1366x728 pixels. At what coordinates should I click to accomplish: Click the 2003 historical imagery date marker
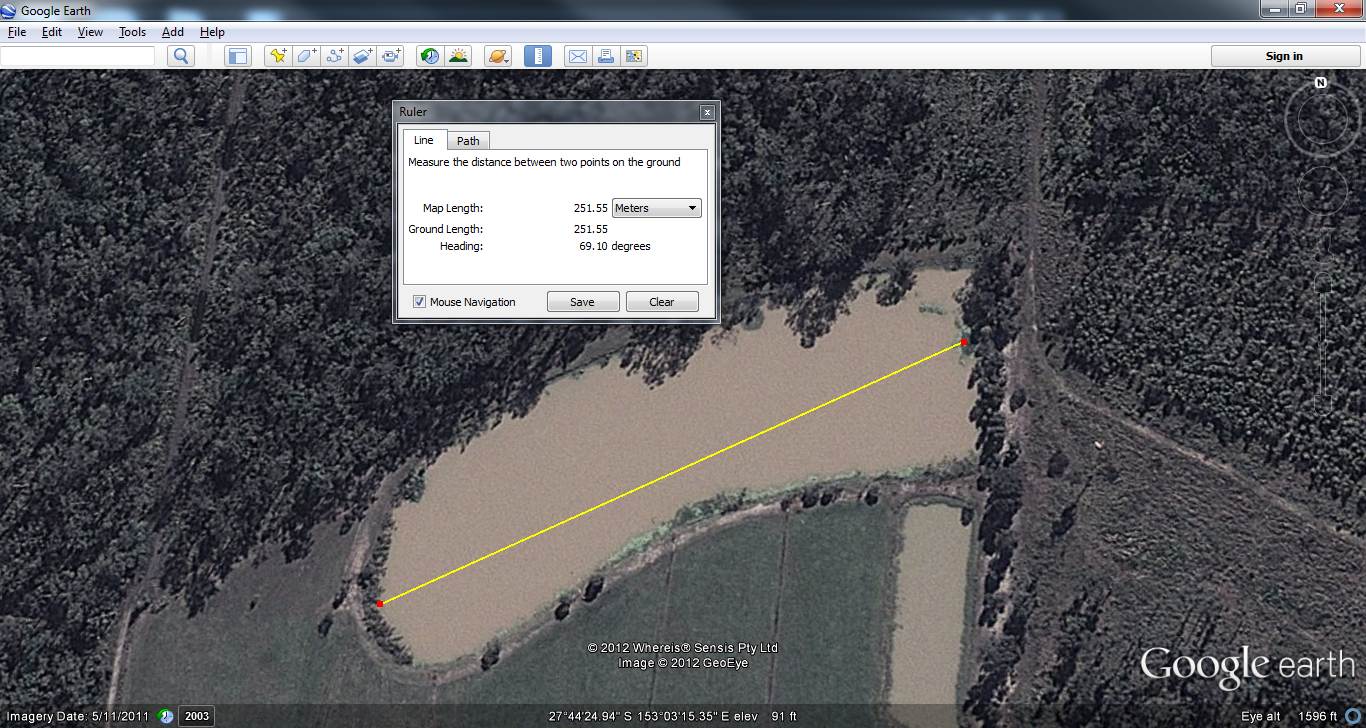[196, 716]
